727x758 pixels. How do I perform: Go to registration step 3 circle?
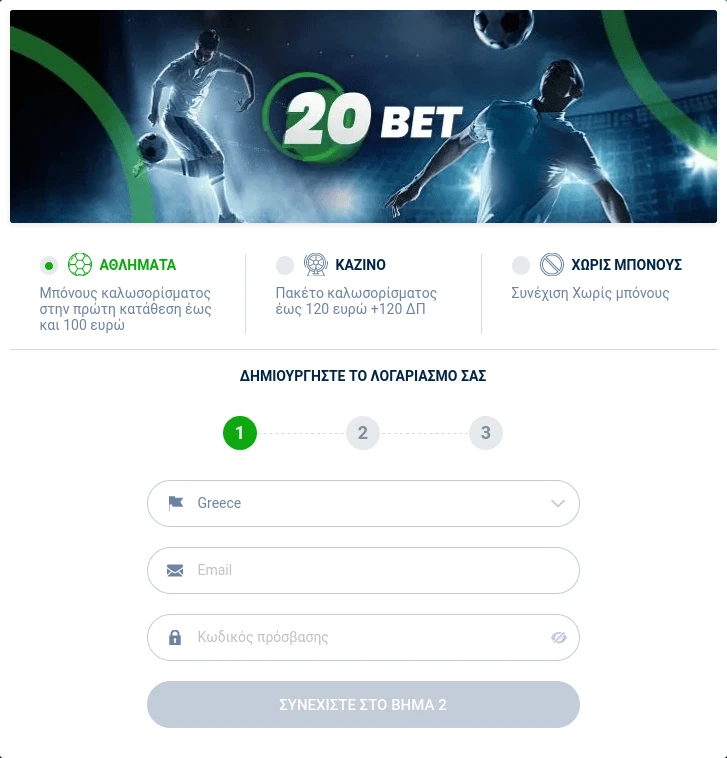tap(486, 433)
